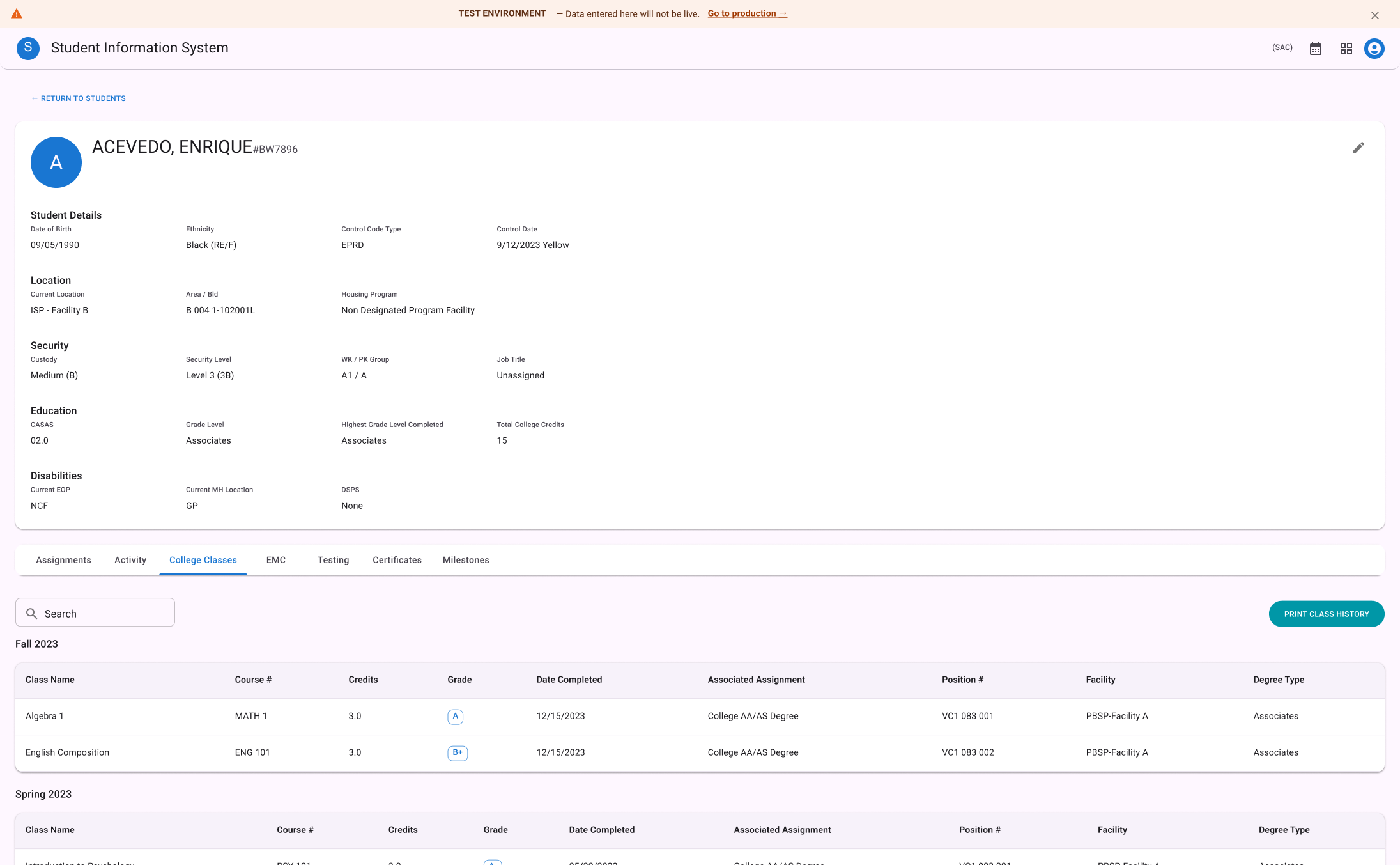Click the Fall 2023 Credits column header
Viewport: 1400px width, 865px height.
pyautogui.click(x=363, y=680)
